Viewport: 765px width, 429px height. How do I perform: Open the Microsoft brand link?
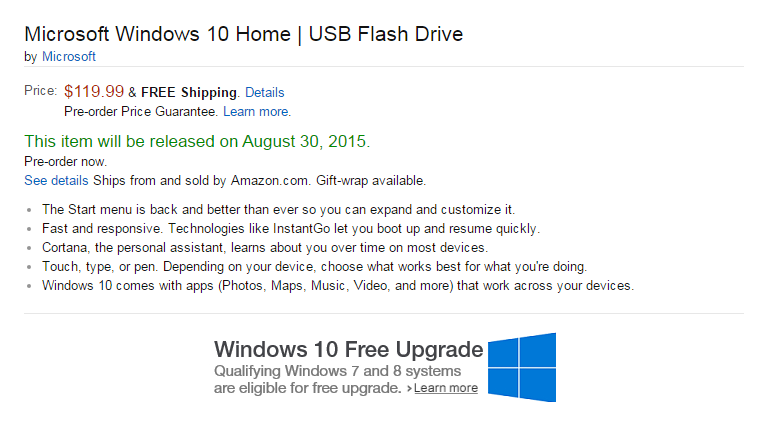coord(69,56)
